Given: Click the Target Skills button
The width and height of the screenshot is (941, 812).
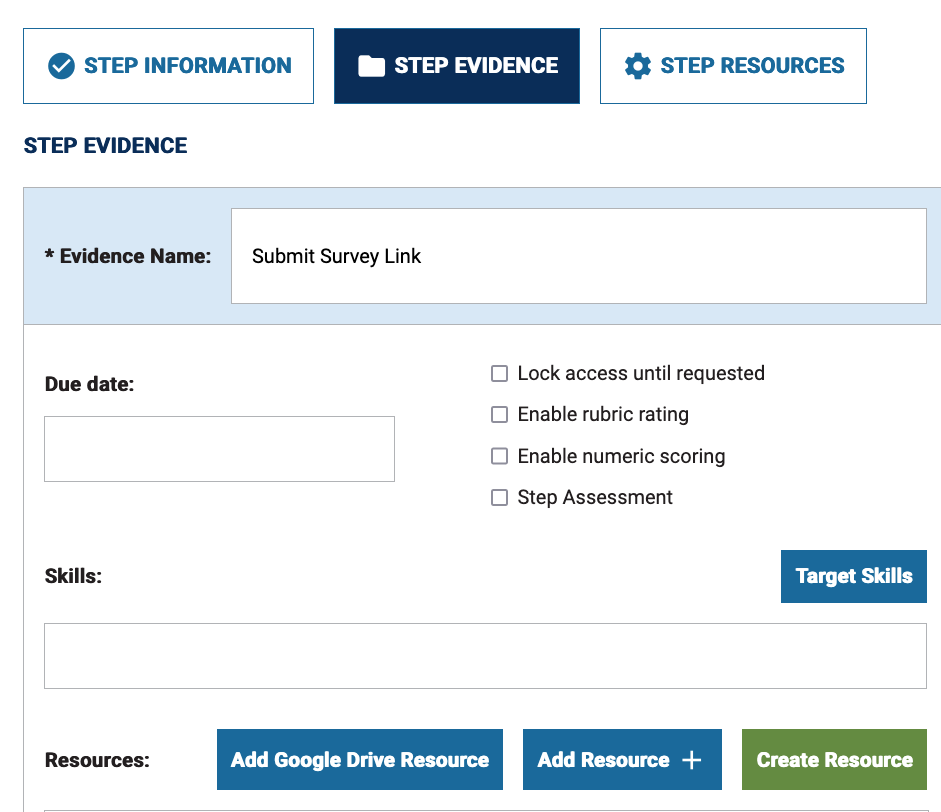Looking at the screenshot, I should [853, 576].
